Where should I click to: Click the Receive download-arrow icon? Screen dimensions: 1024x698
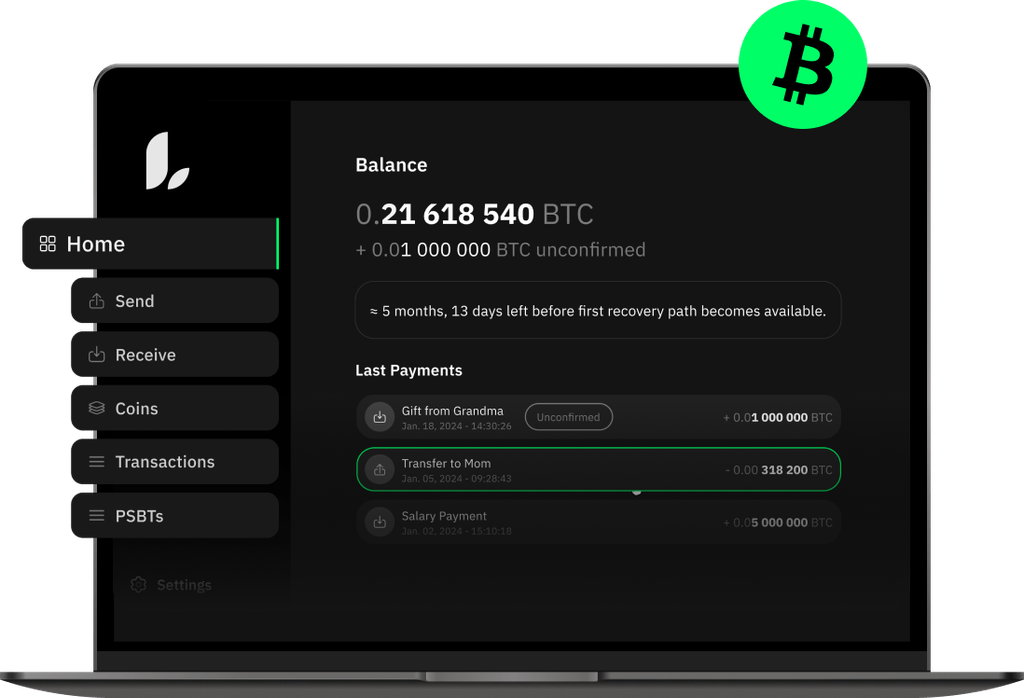point(97,355)
